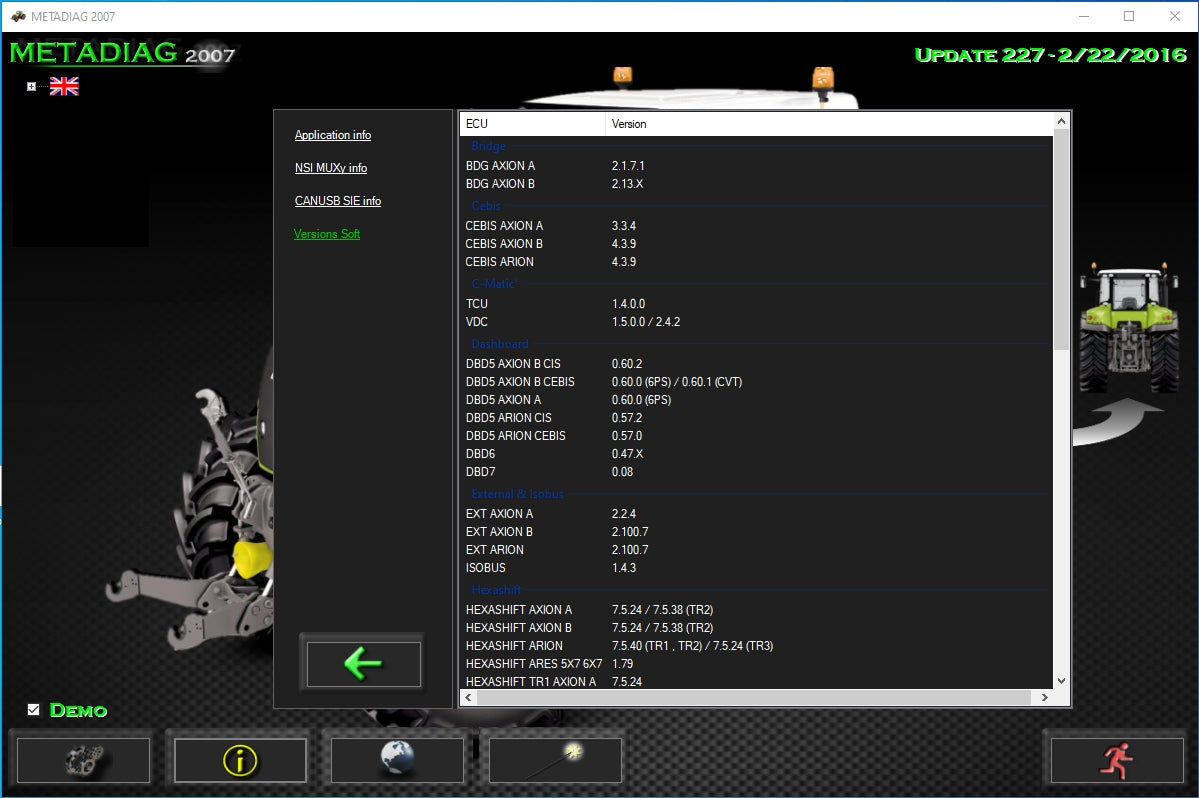The height and width of the screenshot is (798, 1199).
Task: Click the running man exit icon
Action: pyautogui.click(x=1116, y=760)
